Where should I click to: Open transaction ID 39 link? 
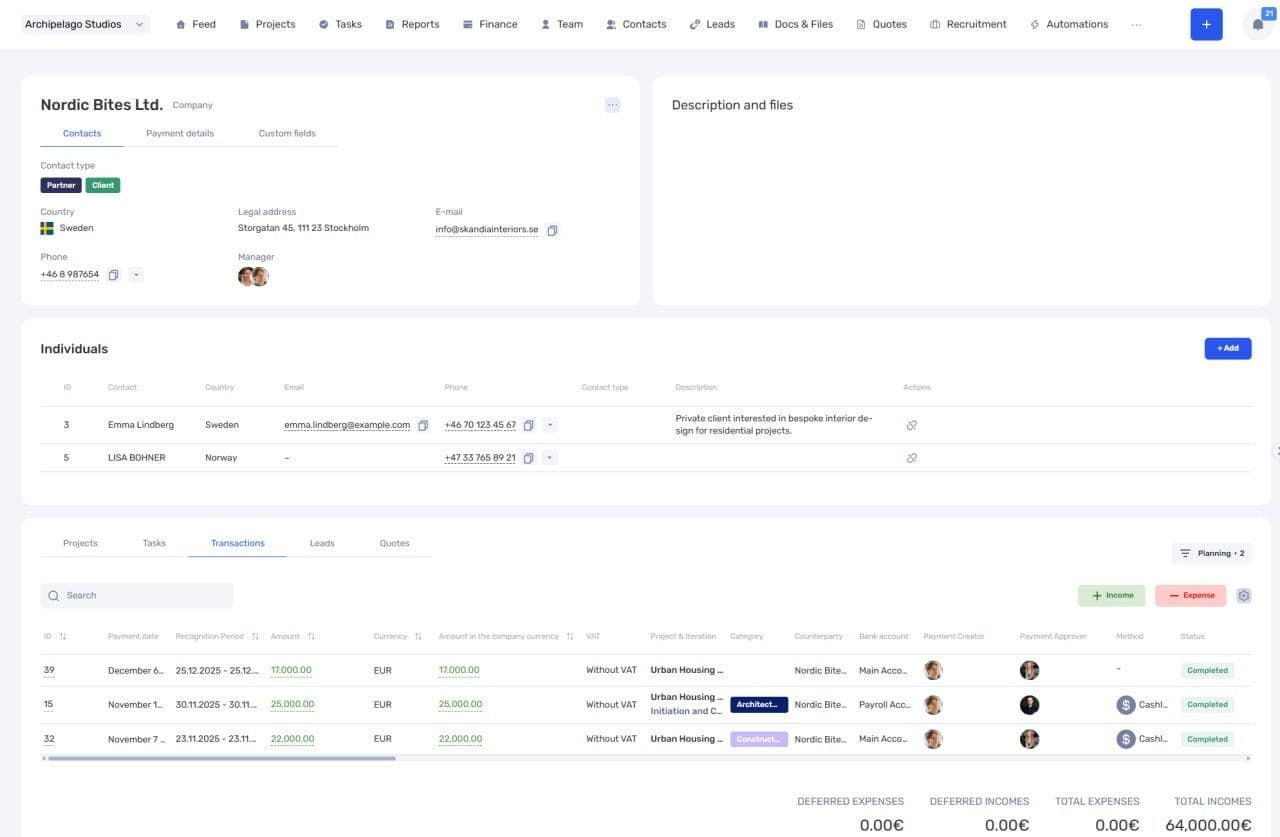(x=48, y=671)
